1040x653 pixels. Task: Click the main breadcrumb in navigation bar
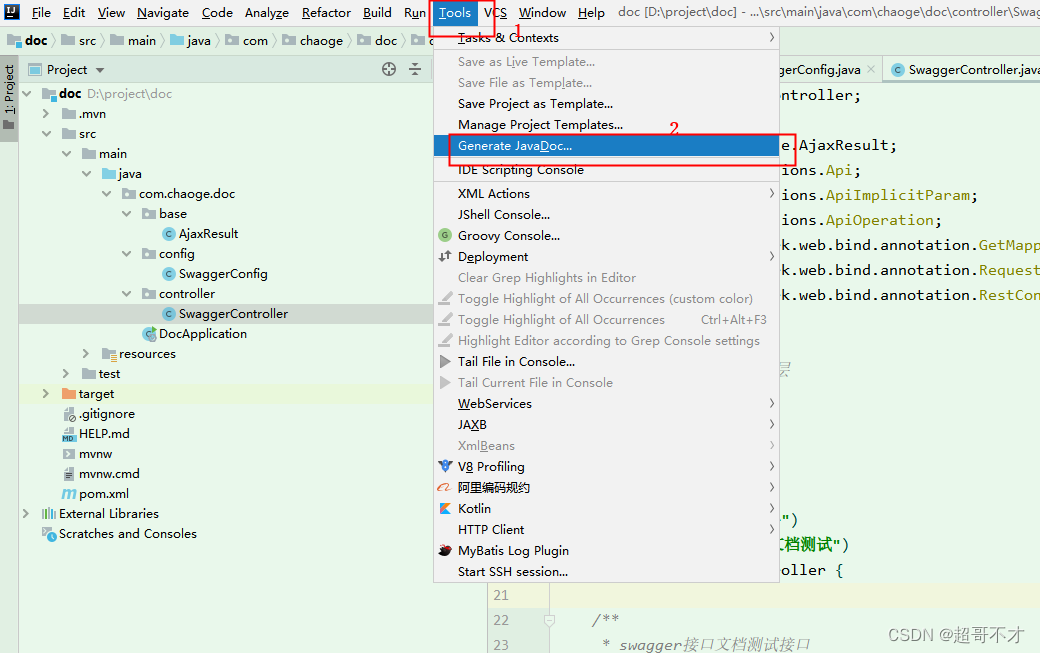coord(133,41)
